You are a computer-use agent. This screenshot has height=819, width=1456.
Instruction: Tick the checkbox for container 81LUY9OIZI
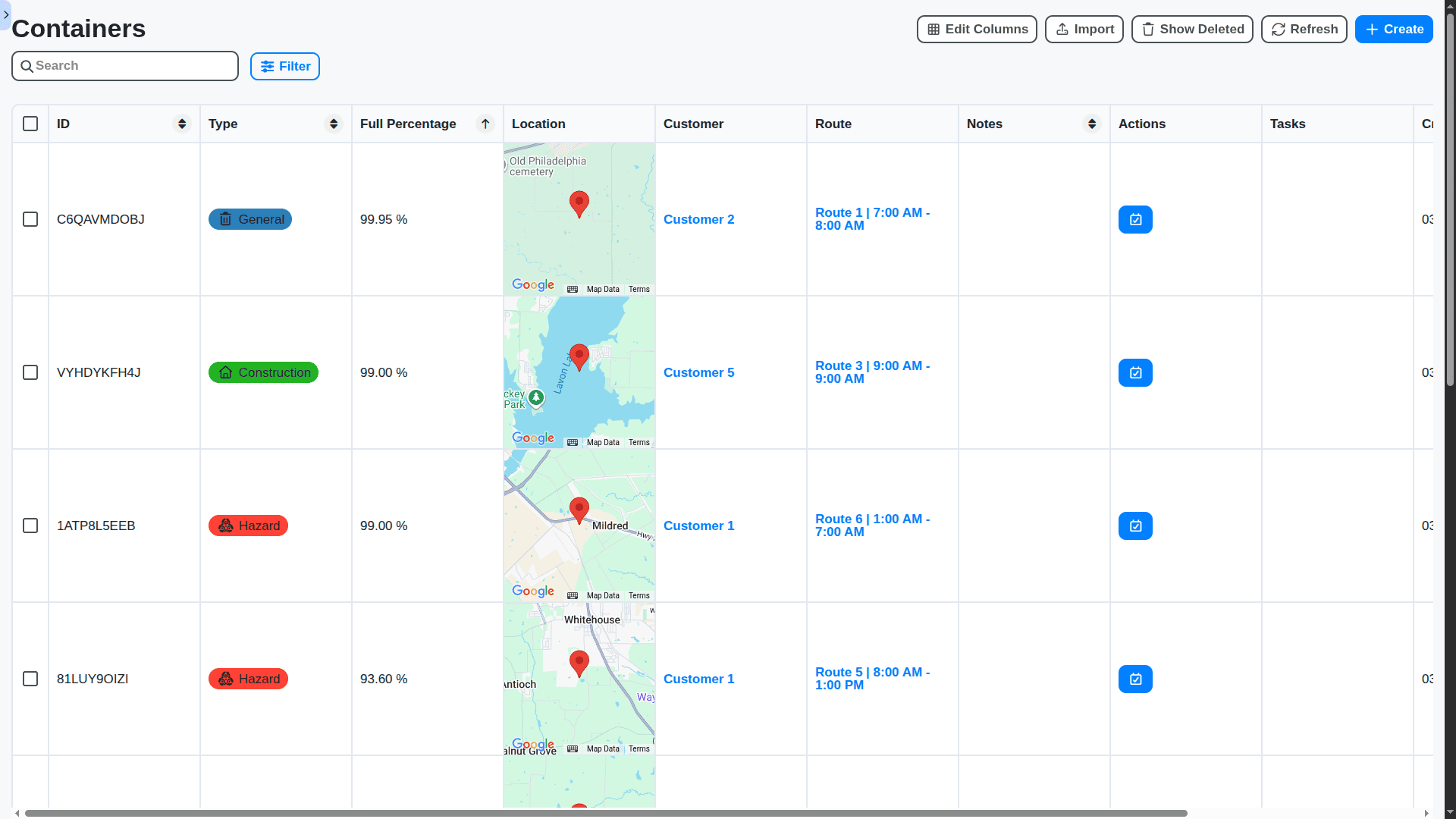30,679
